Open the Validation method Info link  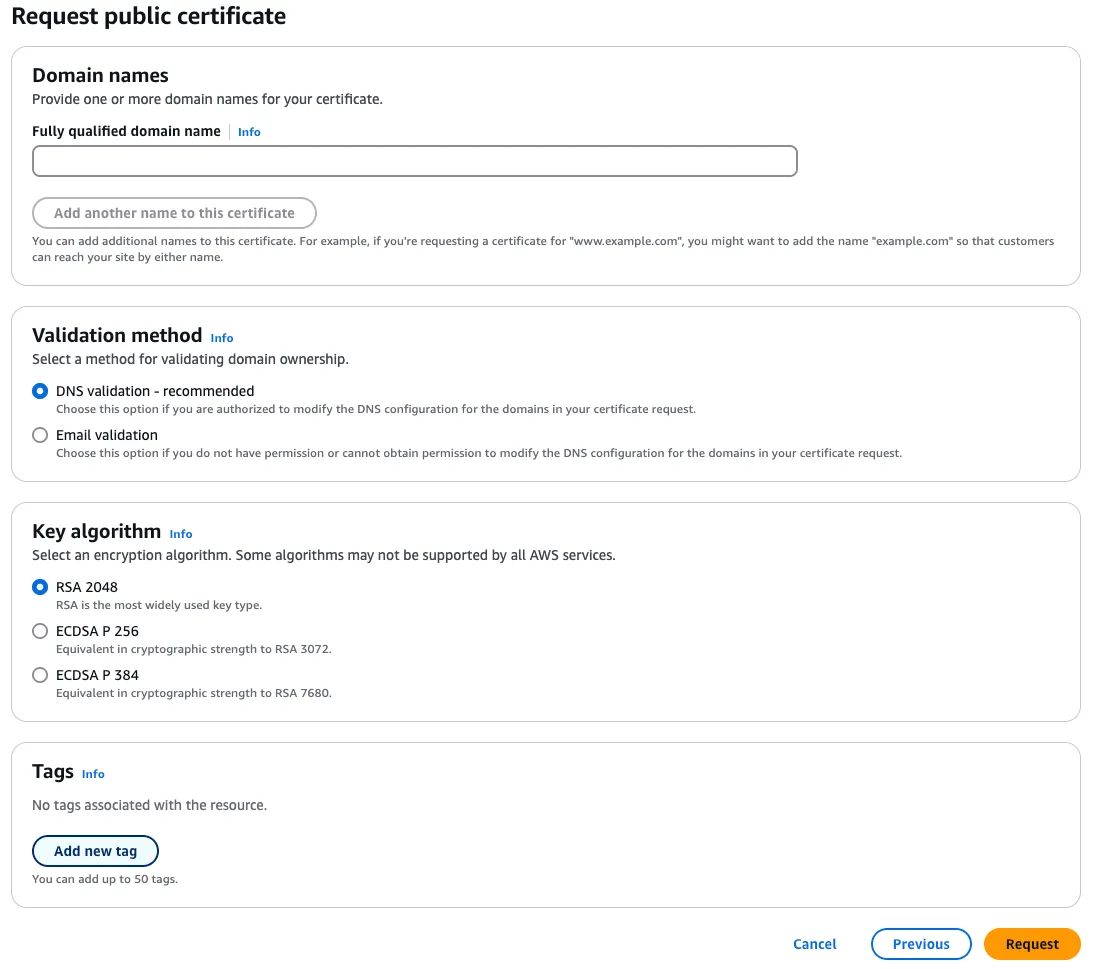pos(222,338)
